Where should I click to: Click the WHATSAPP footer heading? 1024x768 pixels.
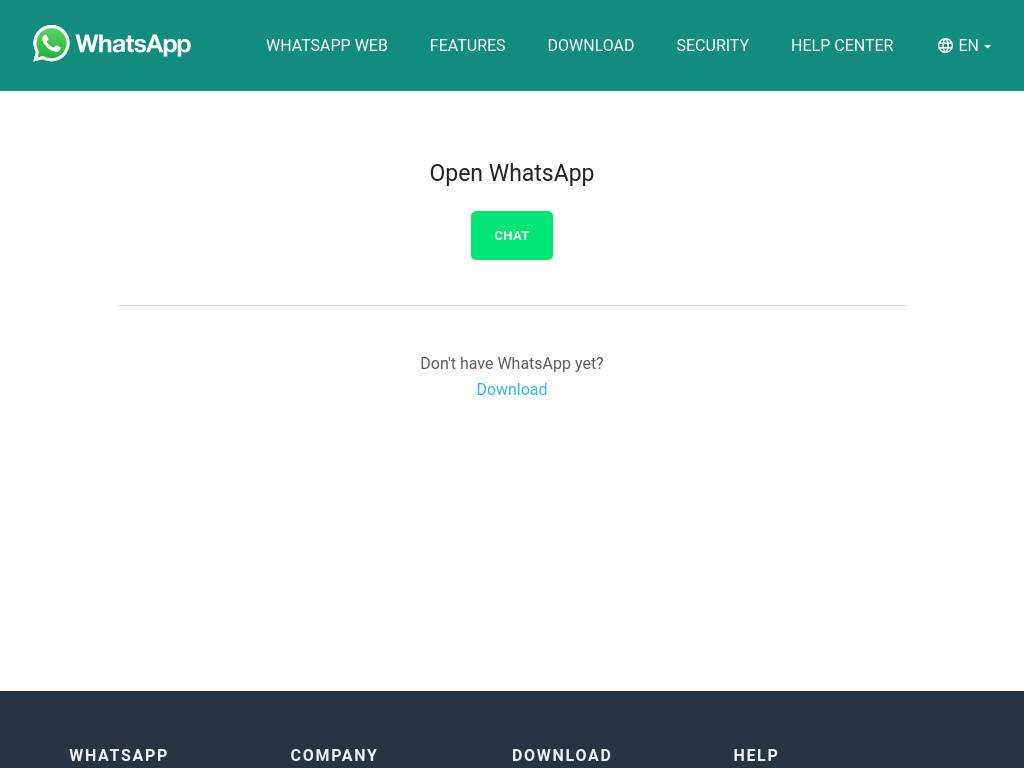pos(119,755)
